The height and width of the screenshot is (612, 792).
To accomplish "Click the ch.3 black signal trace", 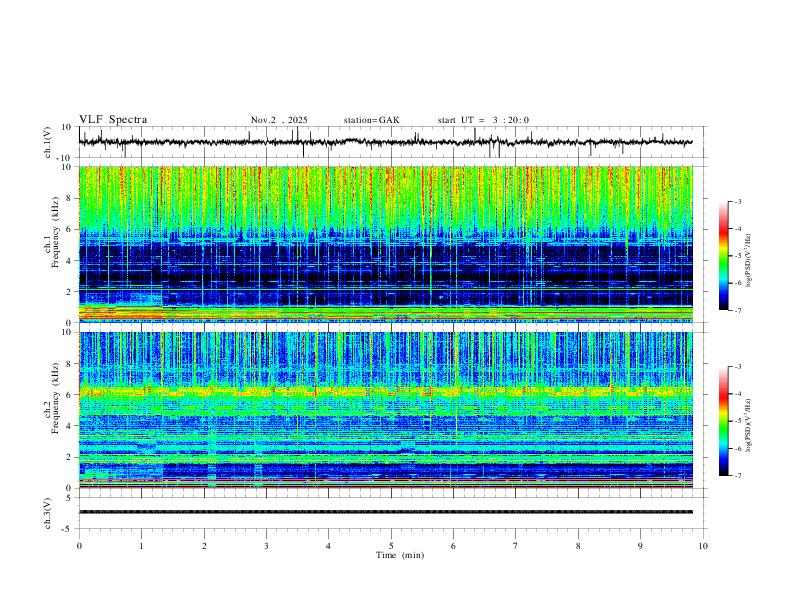I will (x=386, y=512).
